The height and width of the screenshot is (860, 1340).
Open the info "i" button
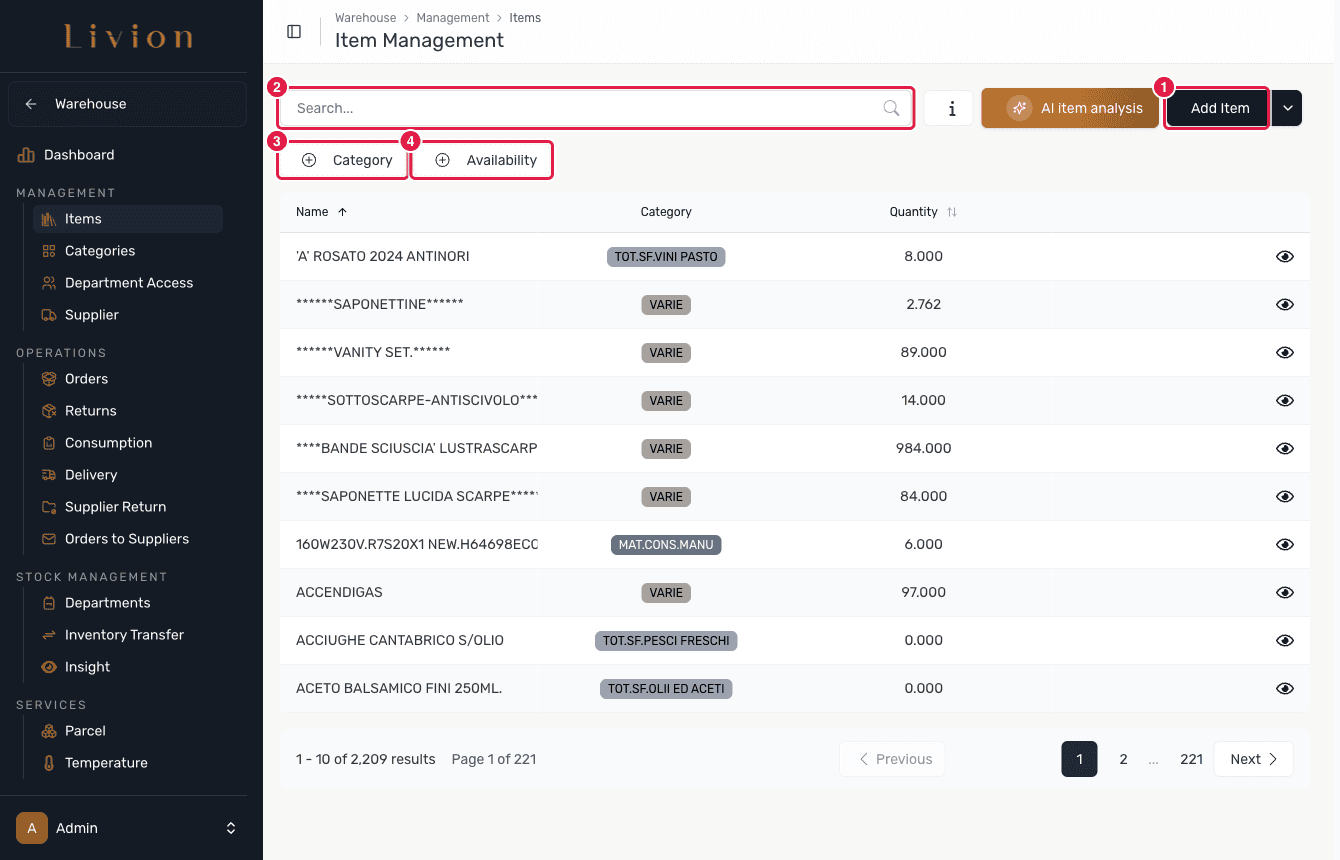(948, 108)
